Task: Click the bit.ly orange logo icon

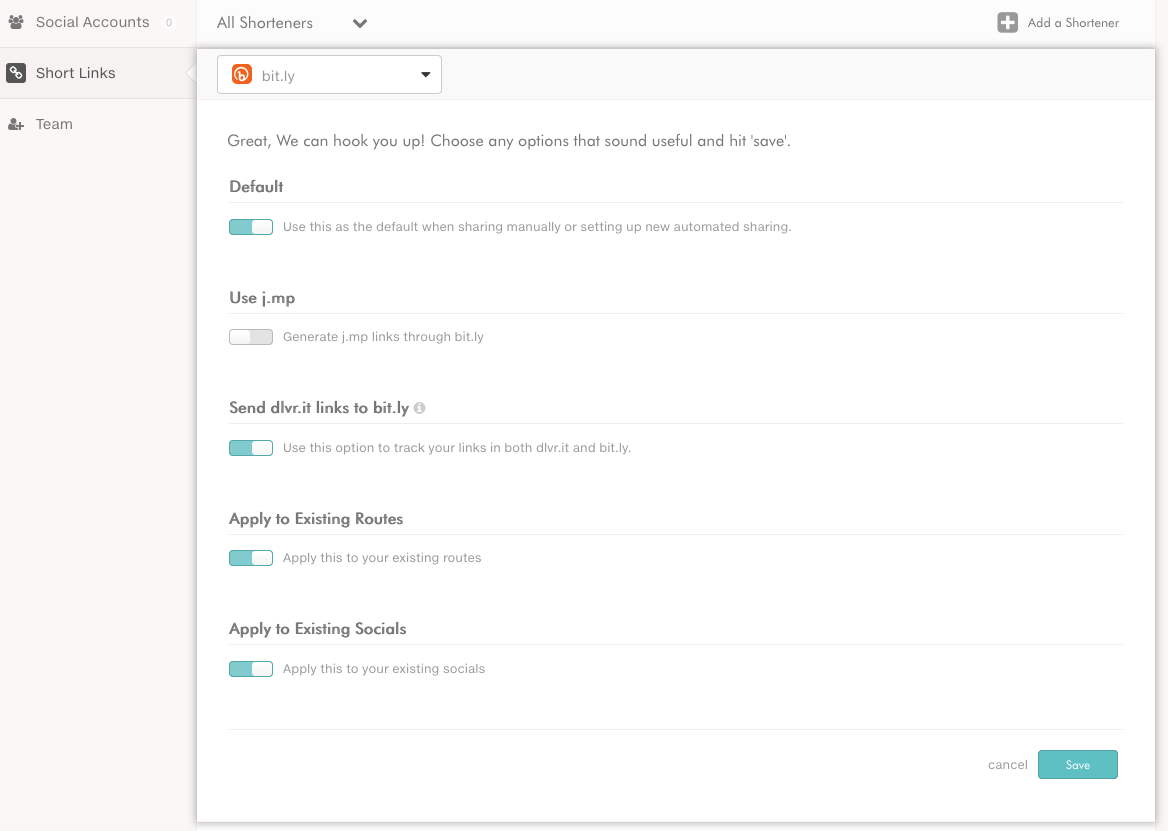Action: pyautogui.click(x=242, y=74)
